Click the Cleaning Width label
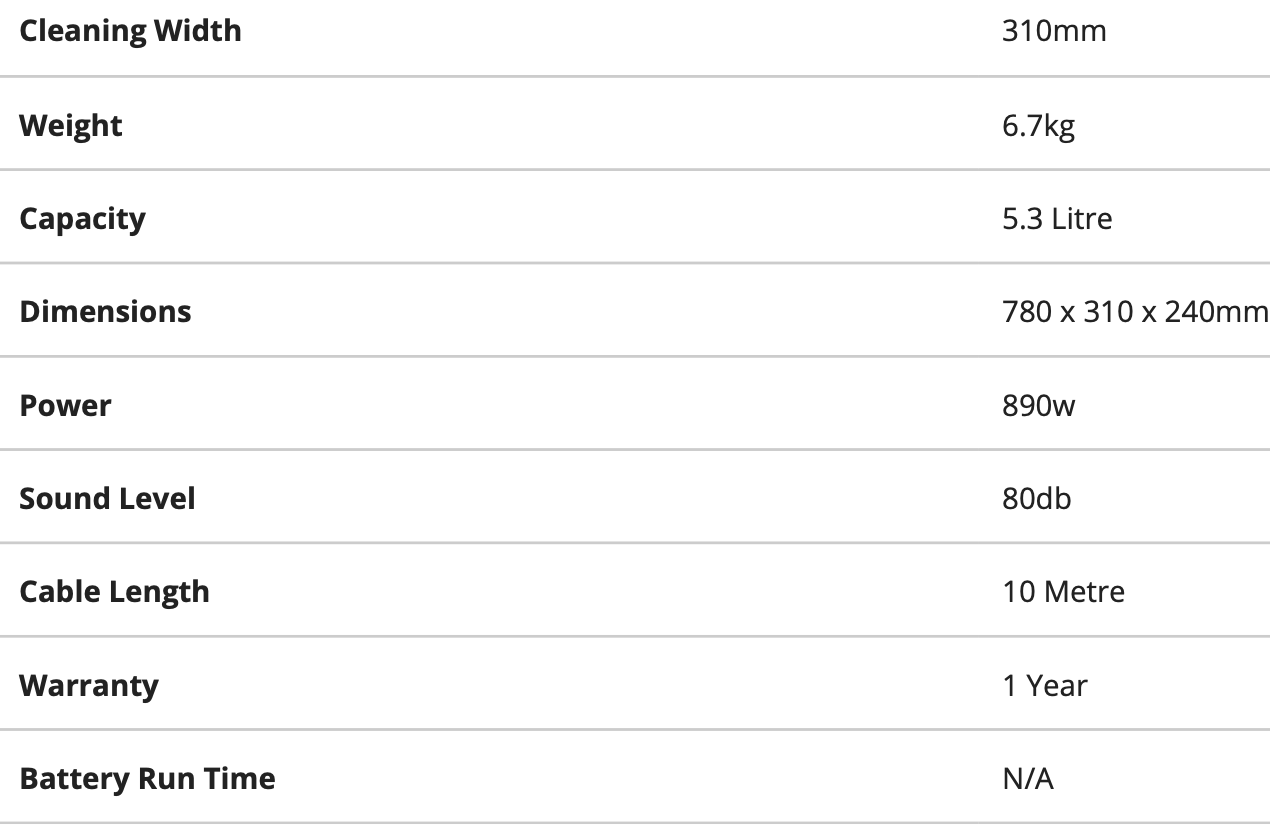 pyautogui.click(x=130, y=31)
